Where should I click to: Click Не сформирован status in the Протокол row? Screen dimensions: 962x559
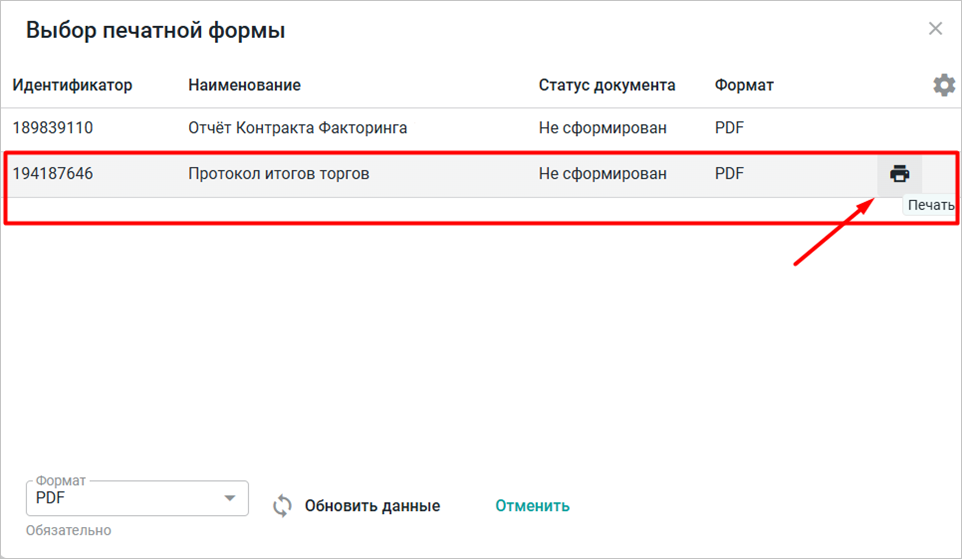[x=602, y=174]
